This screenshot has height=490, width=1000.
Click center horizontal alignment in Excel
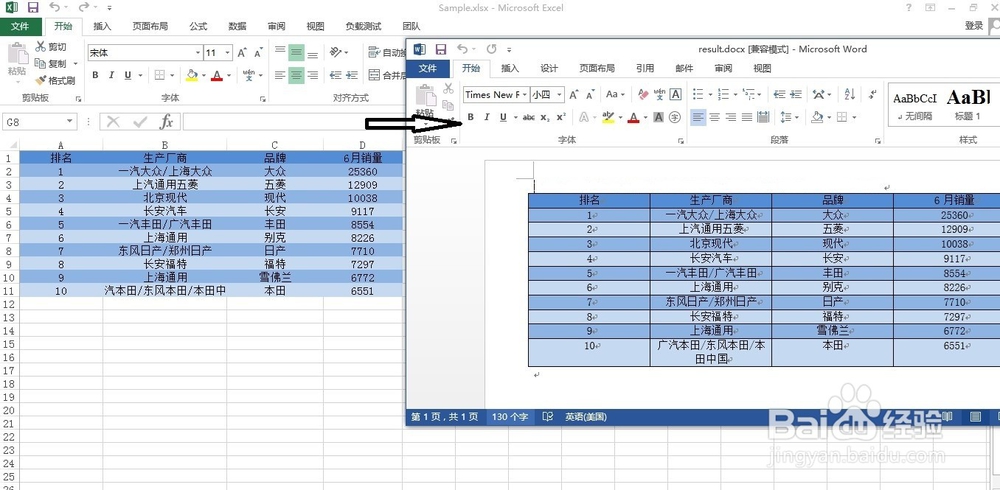(296, 75)
